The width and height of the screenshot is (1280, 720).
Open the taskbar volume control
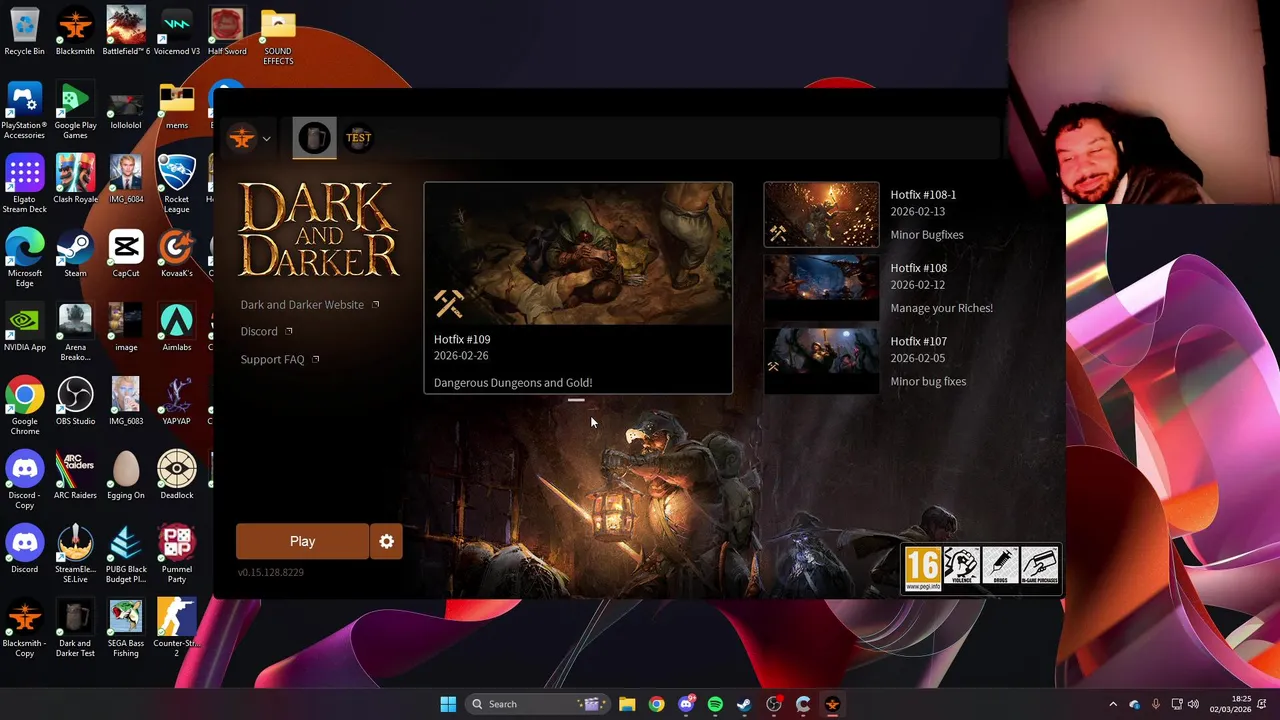[x=1193, y=704]
